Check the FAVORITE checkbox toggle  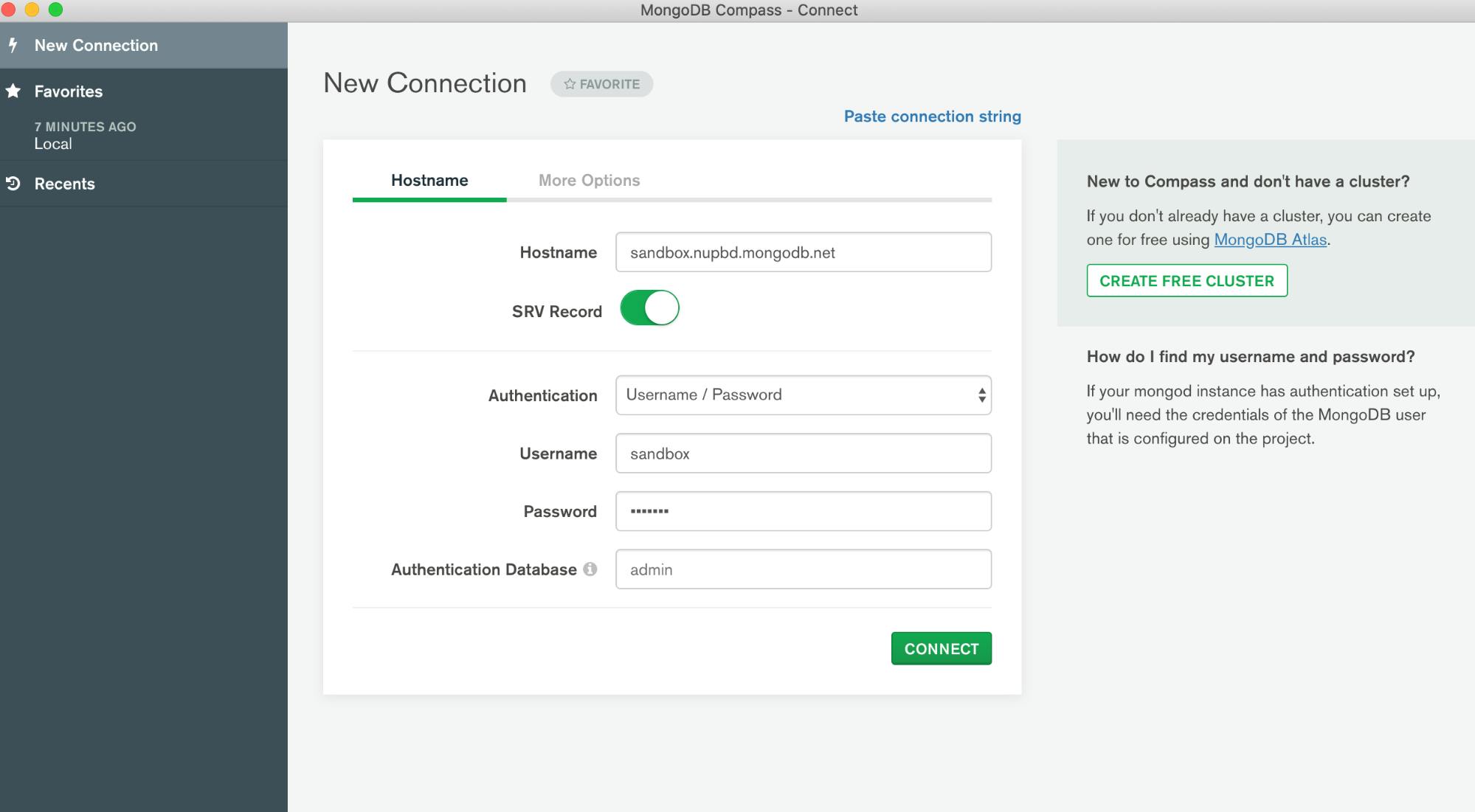(602, 84)
